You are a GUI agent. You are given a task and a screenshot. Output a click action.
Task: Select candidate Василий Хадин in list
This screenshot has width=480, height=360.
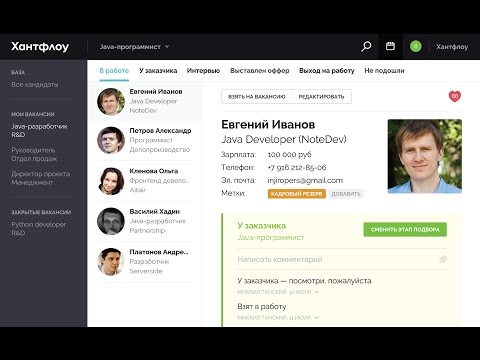tap(145, 221)
